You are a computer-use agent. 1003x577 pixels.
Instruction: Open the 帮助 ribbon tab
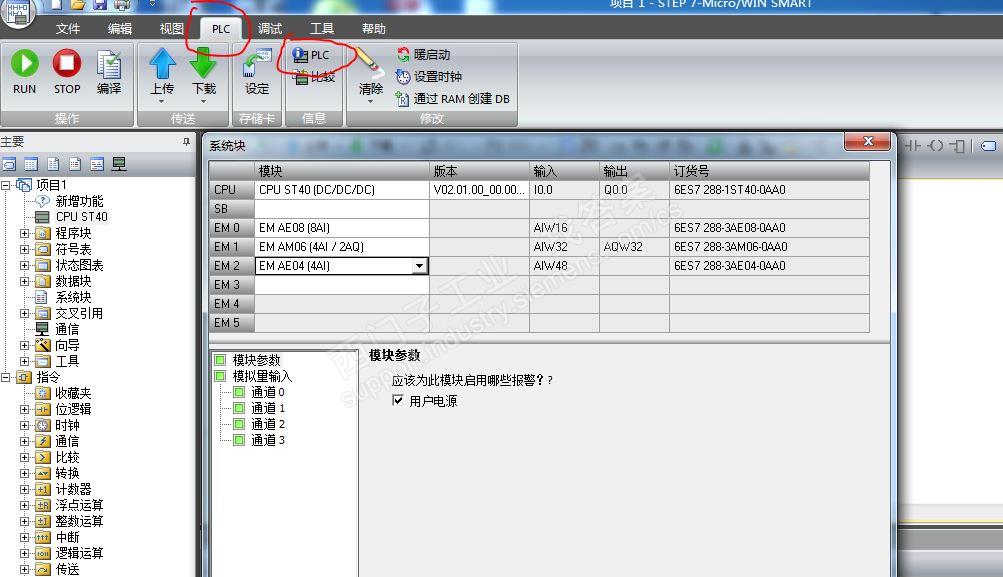click(x=374, y=29)
